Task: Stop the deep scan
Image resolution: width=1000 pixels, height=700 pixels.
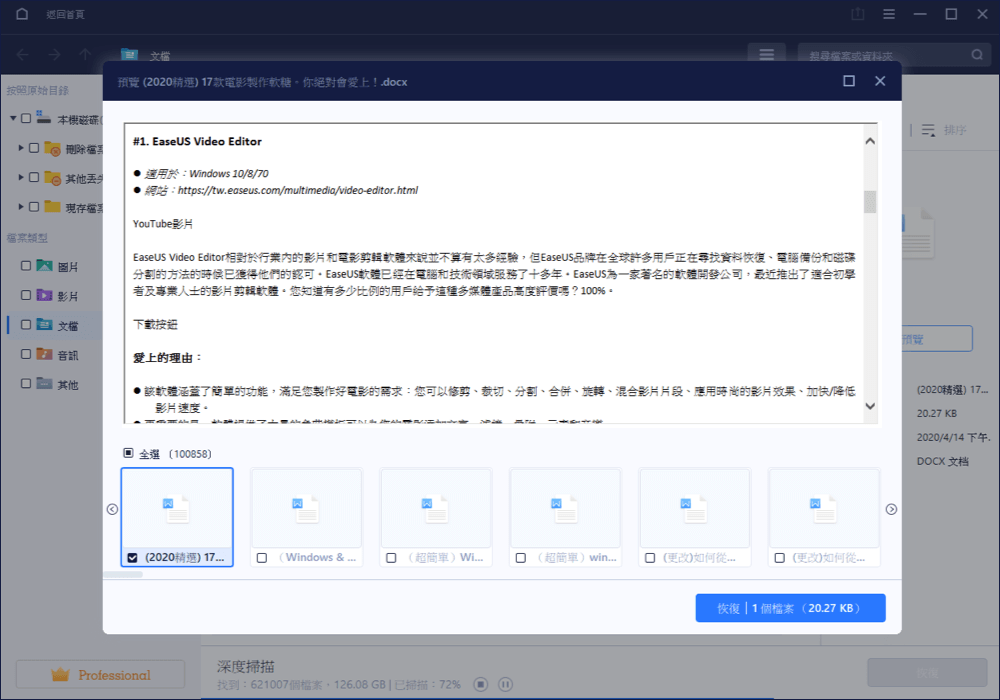Action: (481, 684)
